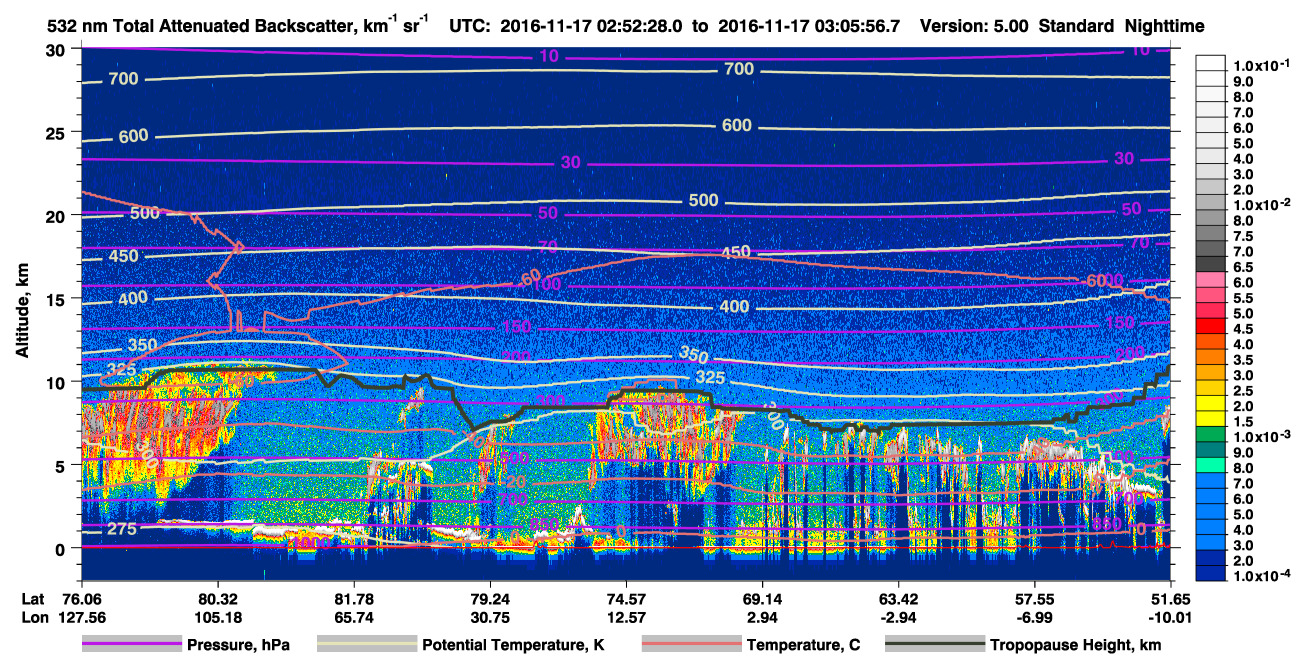The width and height of the screenshot is (1300, 667).
Task: Click the Tropopause Height, km legend label
Action: (x=1076, y=645)
